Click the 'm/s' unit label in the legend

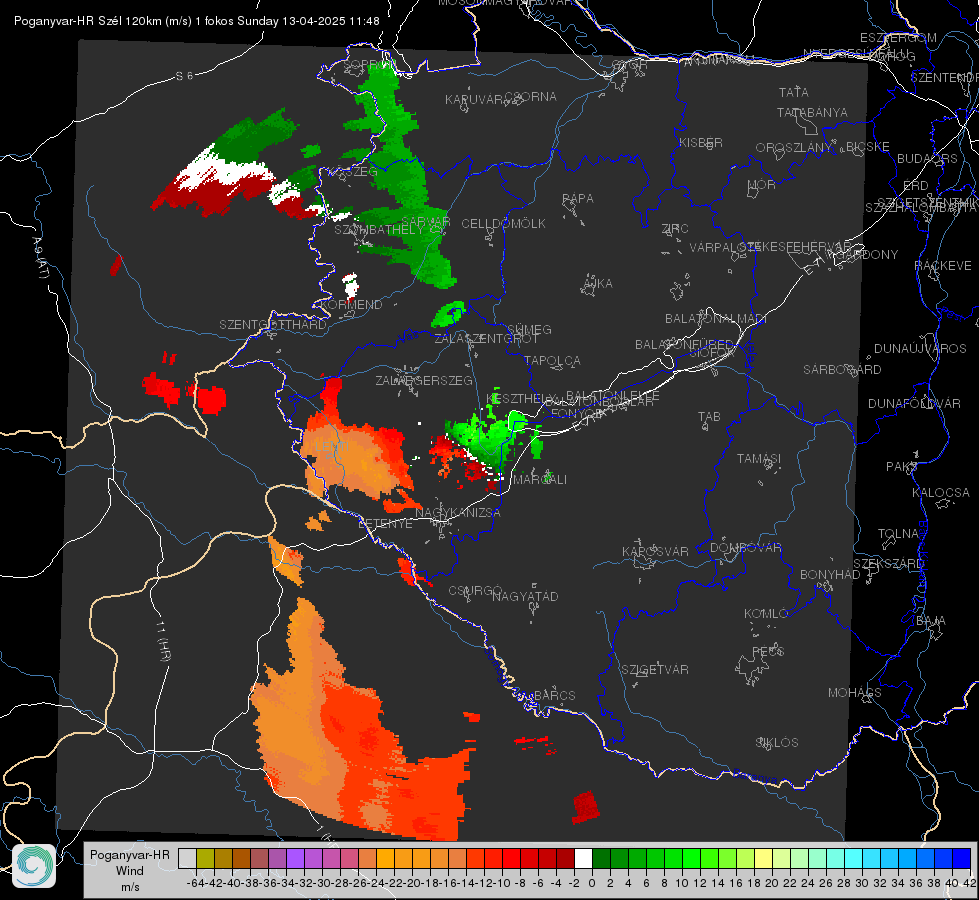[129, 886]
